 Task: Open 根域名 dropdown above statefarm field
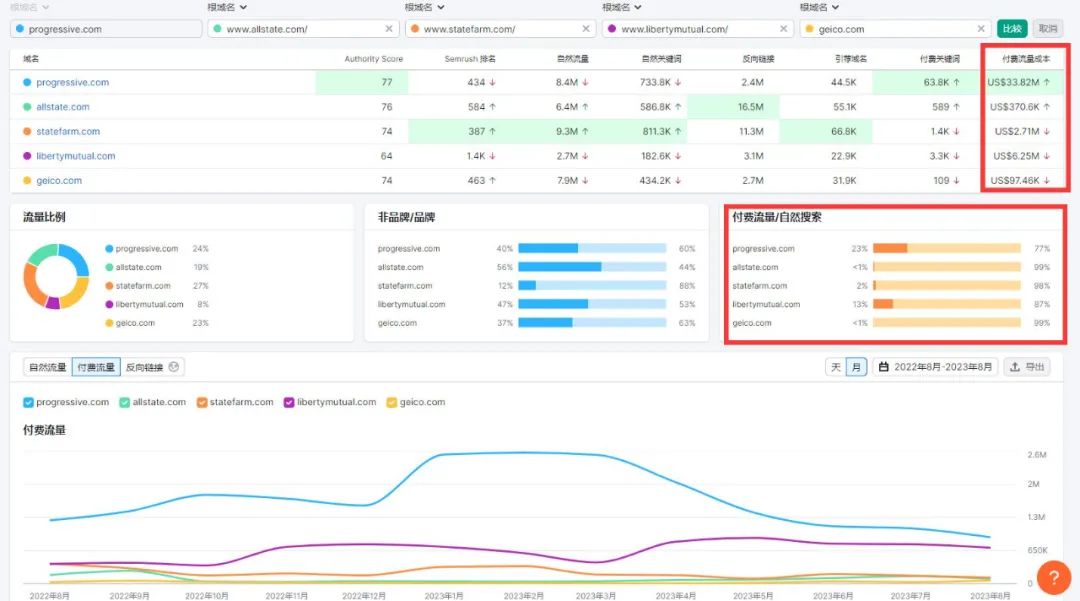pos(424,7)
